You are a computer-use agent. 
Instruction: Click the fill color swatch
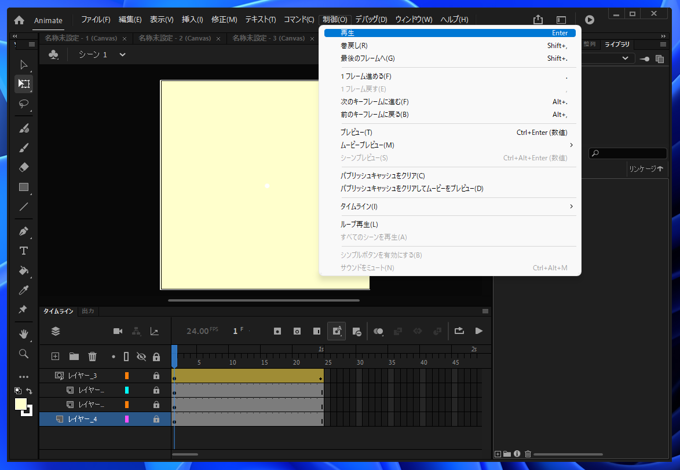20,404
